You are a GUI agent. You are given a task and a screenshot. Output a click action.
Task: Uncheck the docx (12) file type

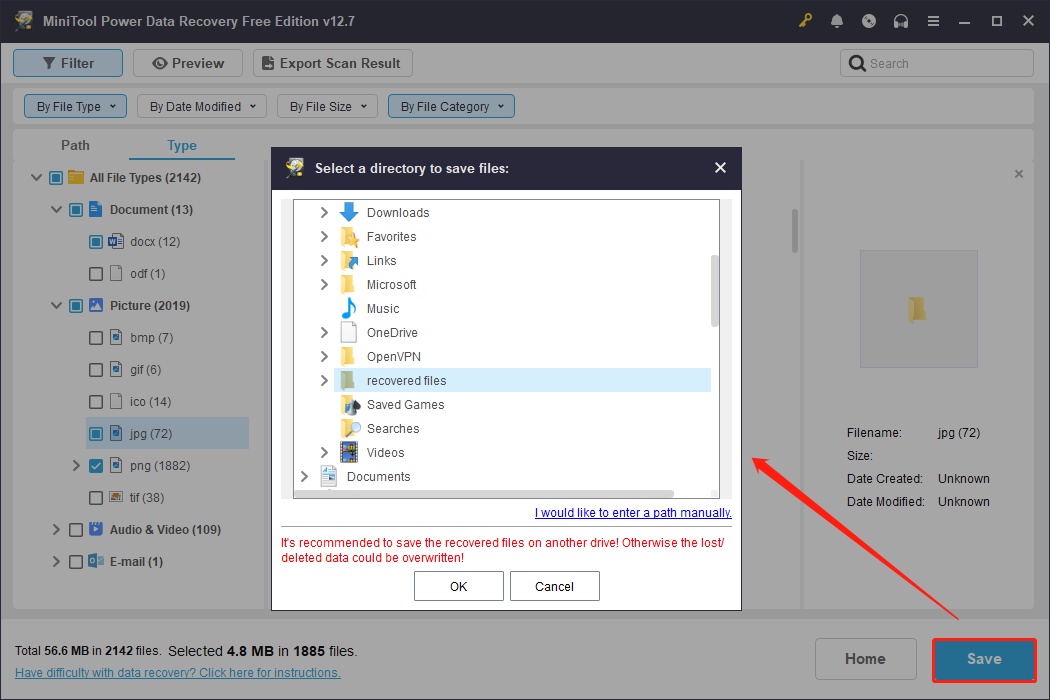(96, 241)
